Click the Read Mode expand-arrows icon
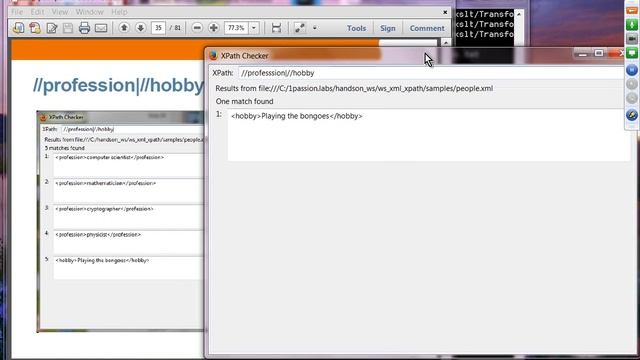This screenshot has height=360, width=640. (x=300, y=28)
